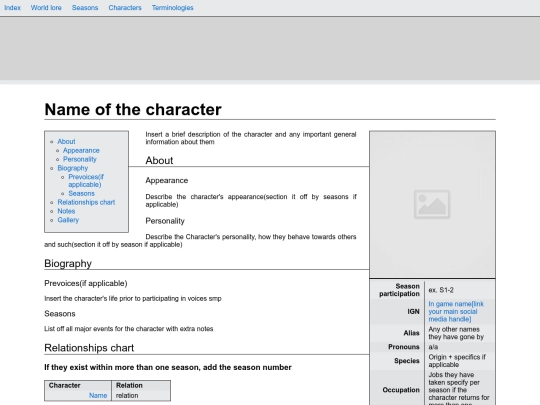Screen dimensions: 540x405
Task: Click the Seasons subheading in Biography
Action: [x=60, y=314]
